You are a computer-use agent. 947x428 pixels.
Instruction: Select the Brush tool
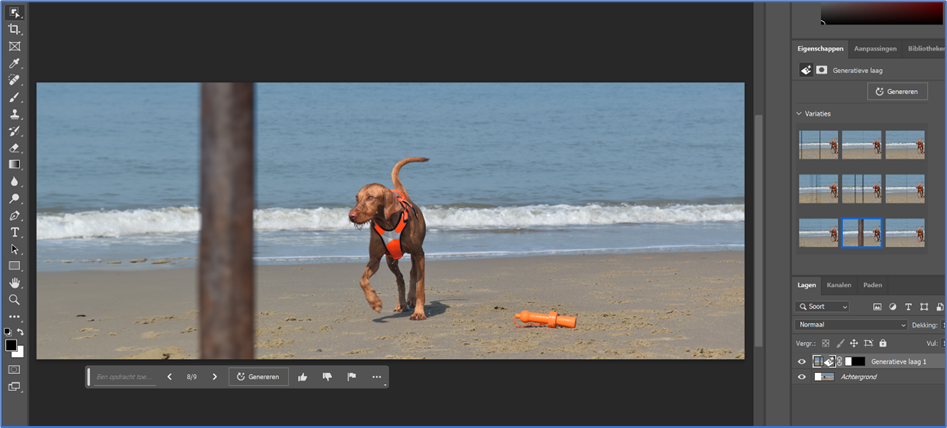[x=14, y=97]
